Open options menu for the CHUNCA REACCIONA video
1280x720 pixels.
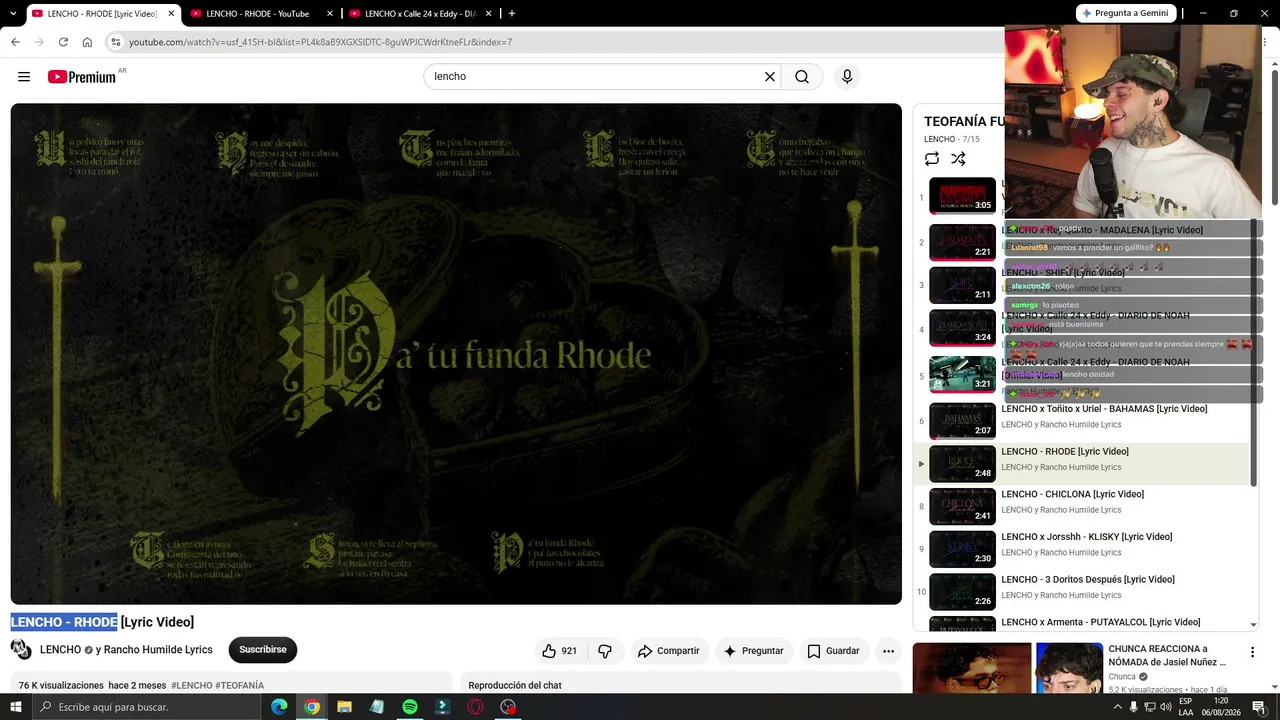pyautogui.click(x=1252, y=653)
